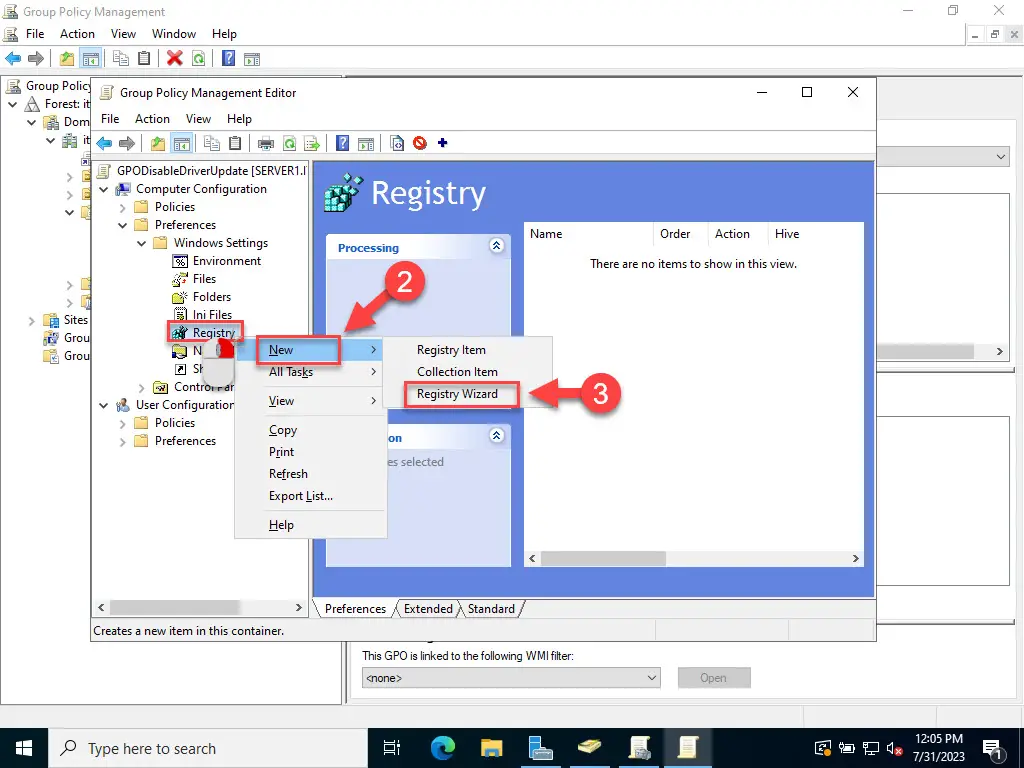
Task: Click Copy icon in Editor toolbar
Action: click(212, 143)
